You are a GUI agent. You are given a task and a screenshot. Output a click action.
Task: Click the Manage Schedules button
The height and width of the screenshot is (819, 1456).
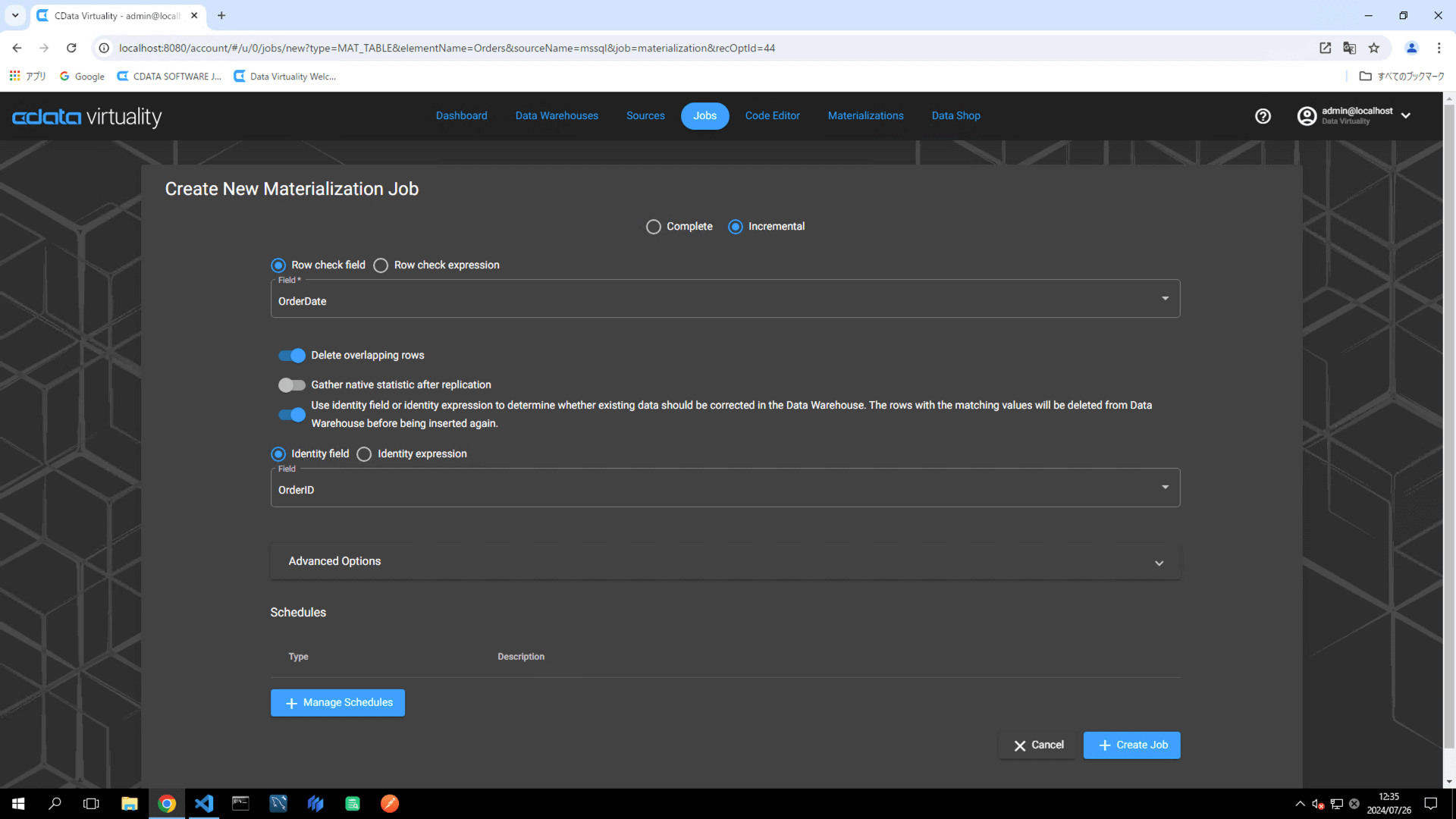337,703
